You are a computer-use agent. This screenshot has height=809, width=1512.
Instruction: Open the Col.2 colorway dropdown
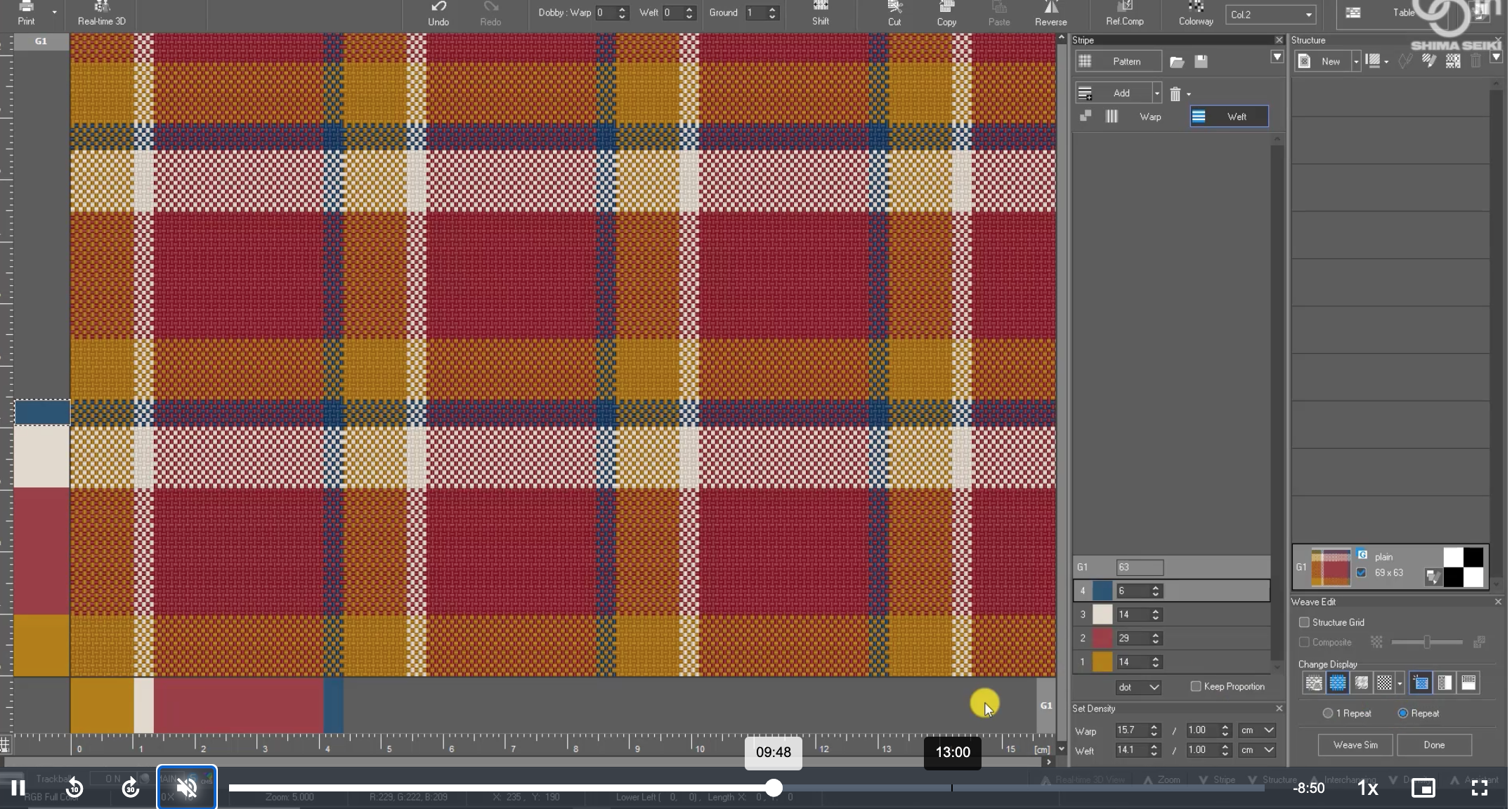point(1271,14)
